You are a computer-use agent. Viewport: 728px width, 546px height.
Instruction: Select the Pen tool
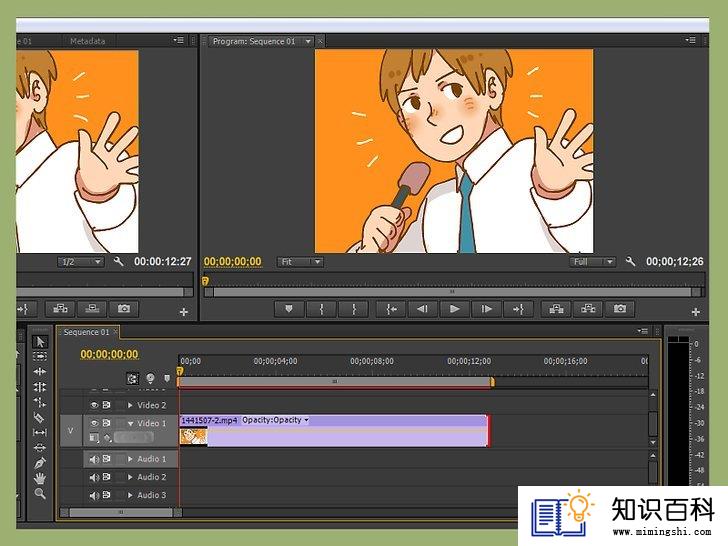pos(40,463)
